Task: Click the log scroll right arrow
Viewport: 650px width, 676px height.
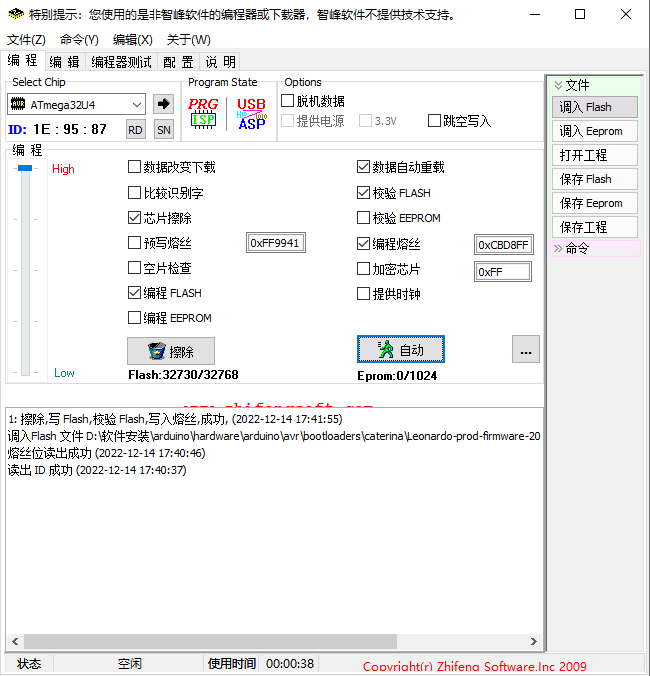Action: (x=534, y=641)
